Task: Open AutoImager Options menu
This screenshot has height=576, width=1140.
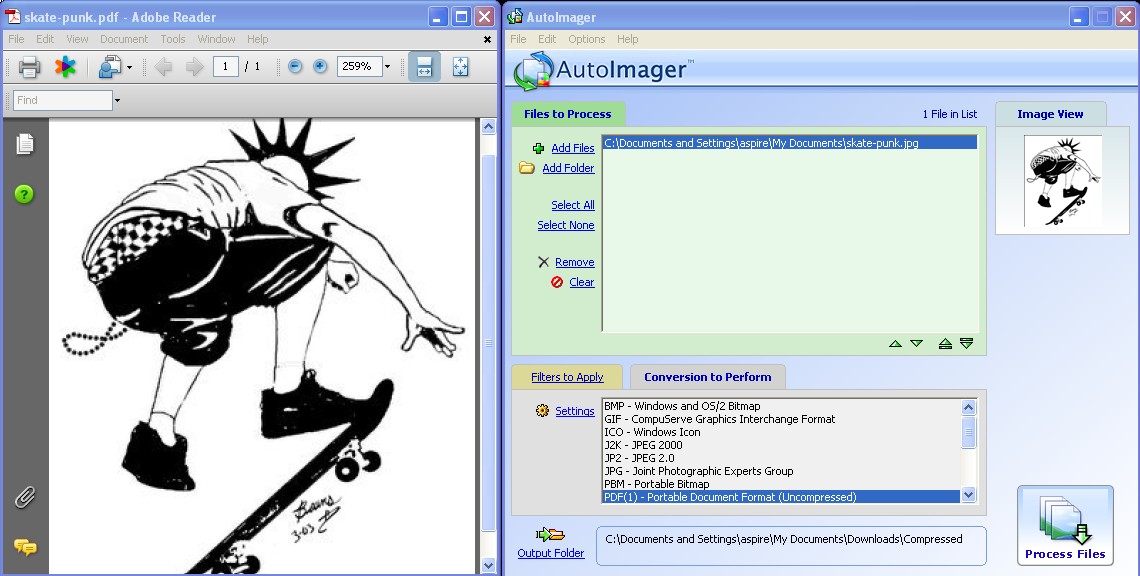Action: pos(587,39)
